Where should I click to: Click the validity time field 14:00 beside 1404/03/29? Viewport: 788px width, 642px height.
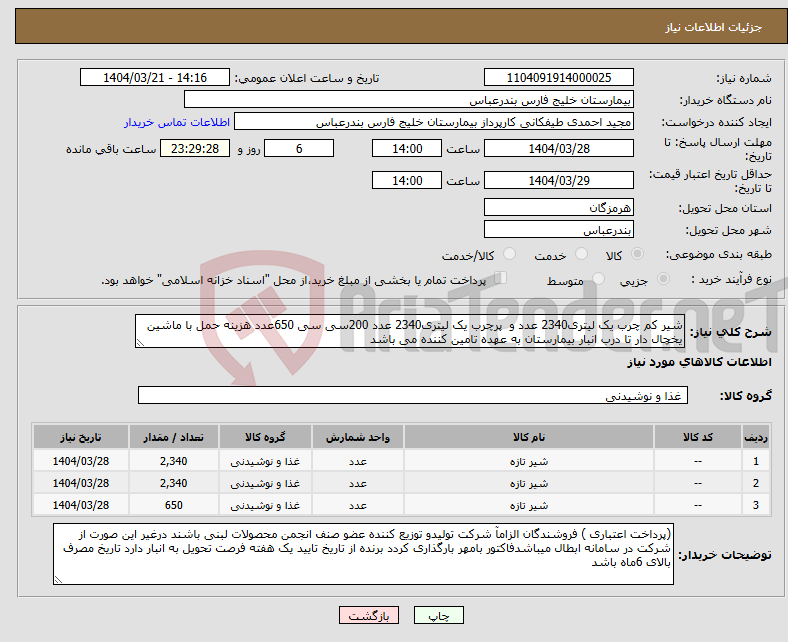(407, 180)
